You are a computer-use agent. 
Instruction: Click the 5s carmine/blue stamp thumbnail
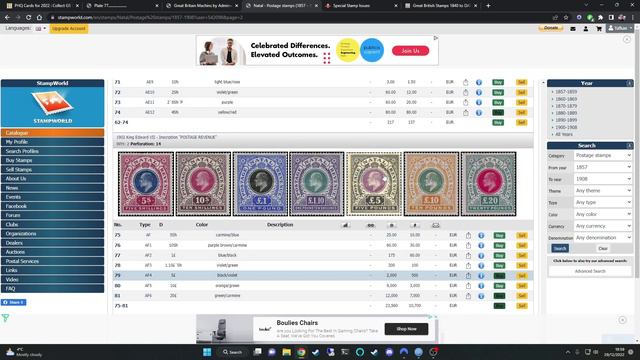tap(146, 184)
